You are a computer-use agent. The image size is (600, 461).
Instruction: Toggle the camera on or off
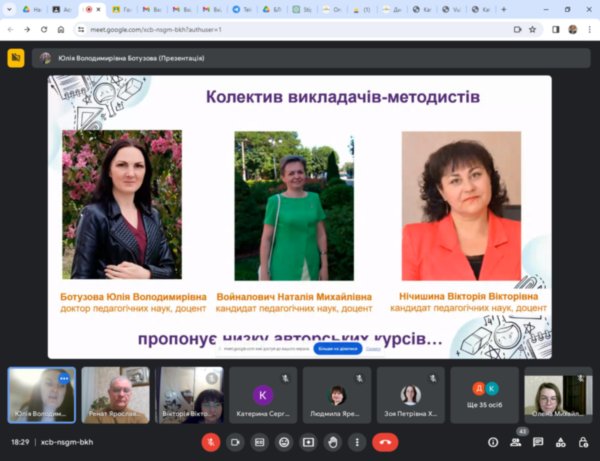[x=236, y=441]
